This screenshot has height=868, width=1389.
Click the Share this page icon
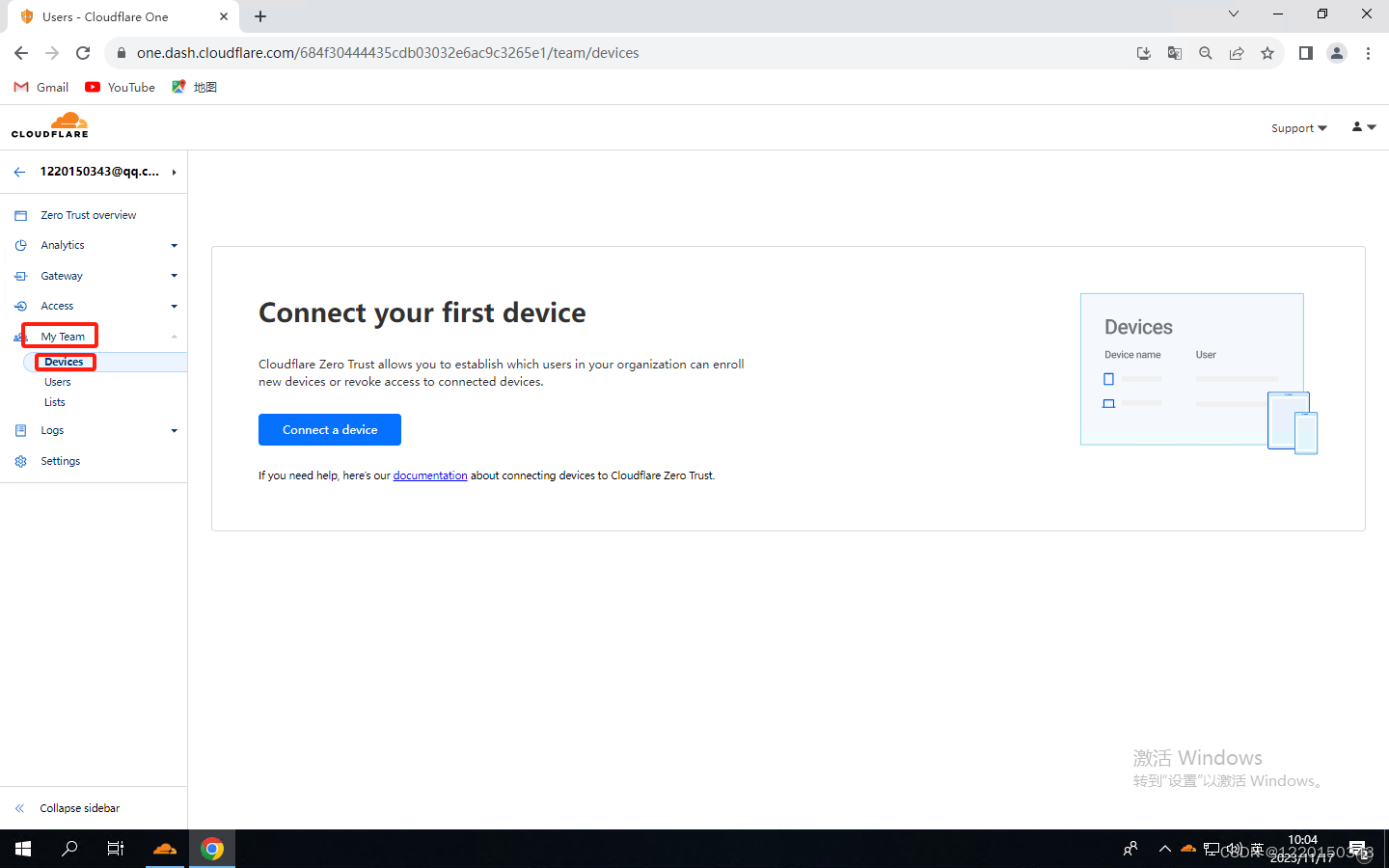[1237, 53]
